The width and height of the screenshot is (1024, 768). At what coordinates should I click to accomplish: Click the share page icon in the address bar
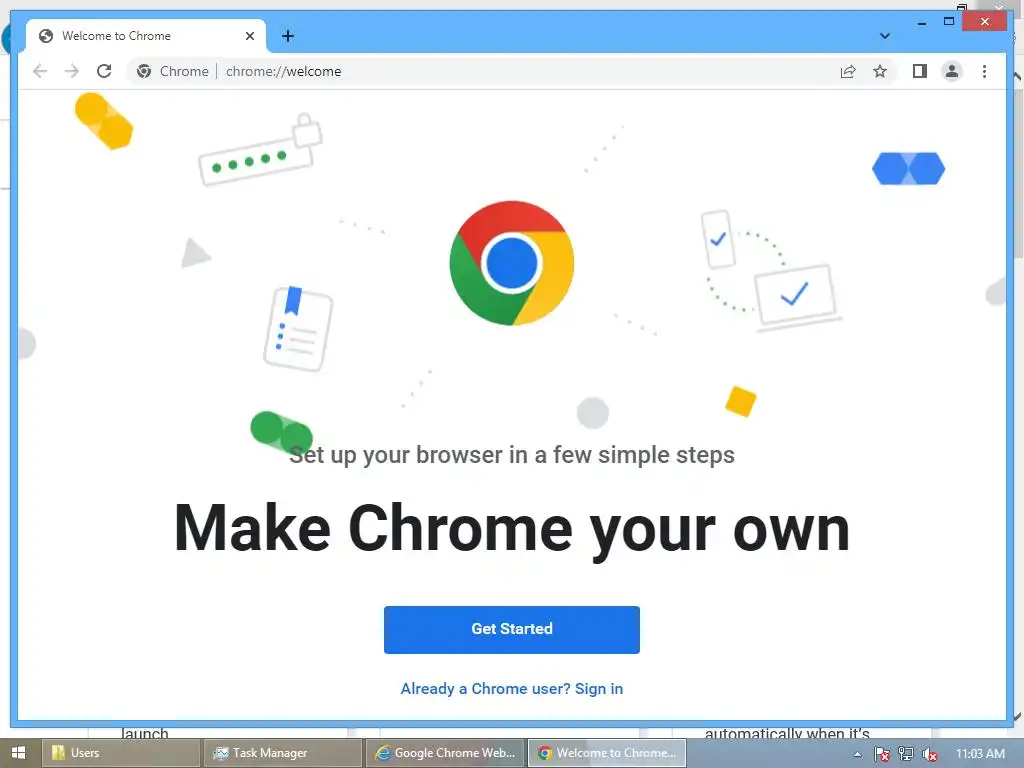[848, 71]
